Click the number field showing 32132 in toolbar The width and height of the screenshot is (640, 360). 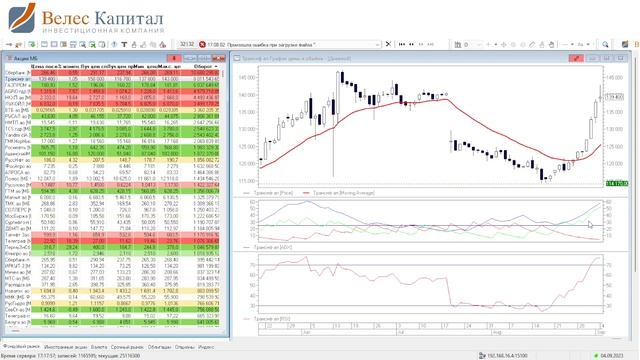pos(187,44)
